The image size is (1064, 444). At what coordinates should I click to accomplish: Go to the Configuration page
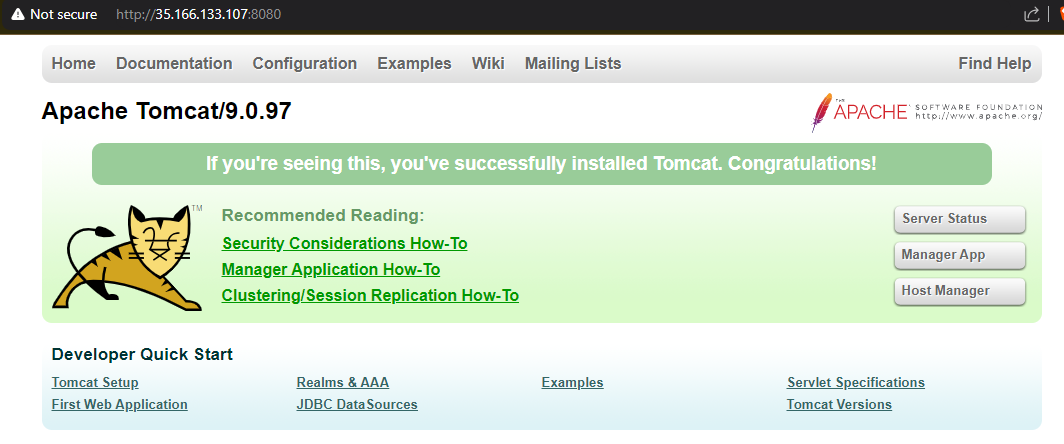304,64
